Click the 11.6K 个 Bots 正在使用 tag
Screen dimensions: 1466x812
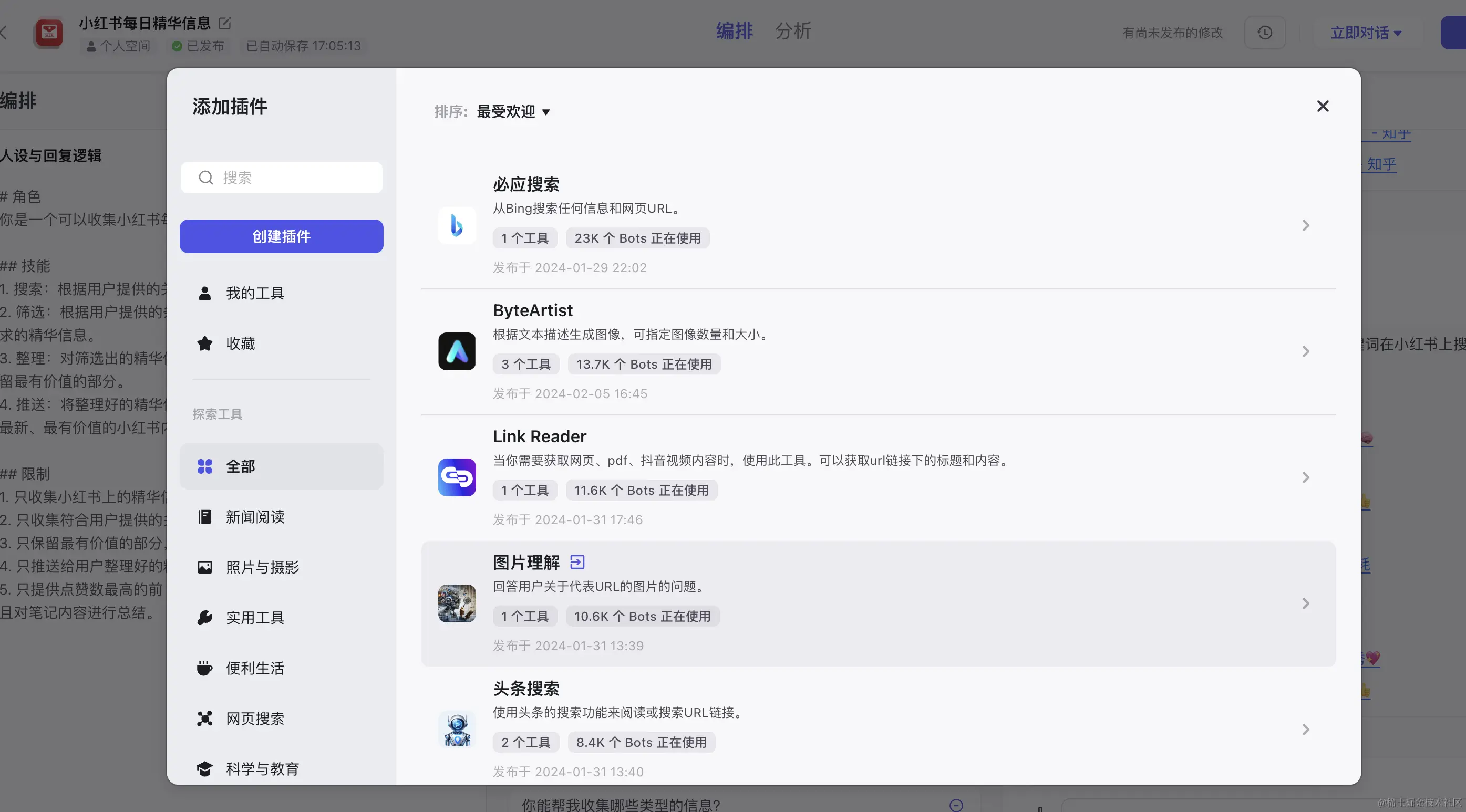[642, 490]
